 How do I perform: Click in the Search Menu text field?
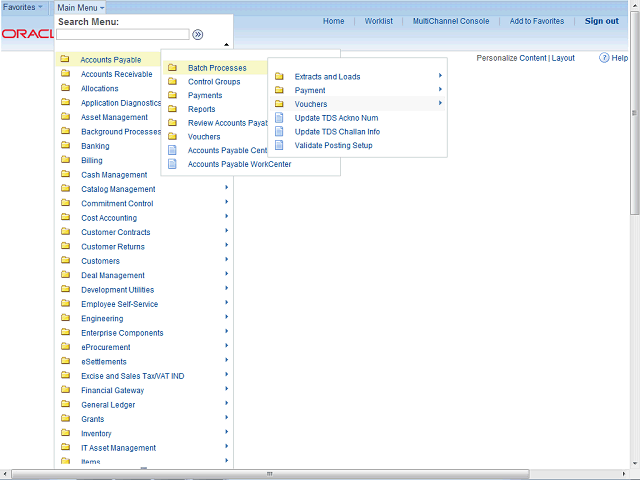pos(122,34)
